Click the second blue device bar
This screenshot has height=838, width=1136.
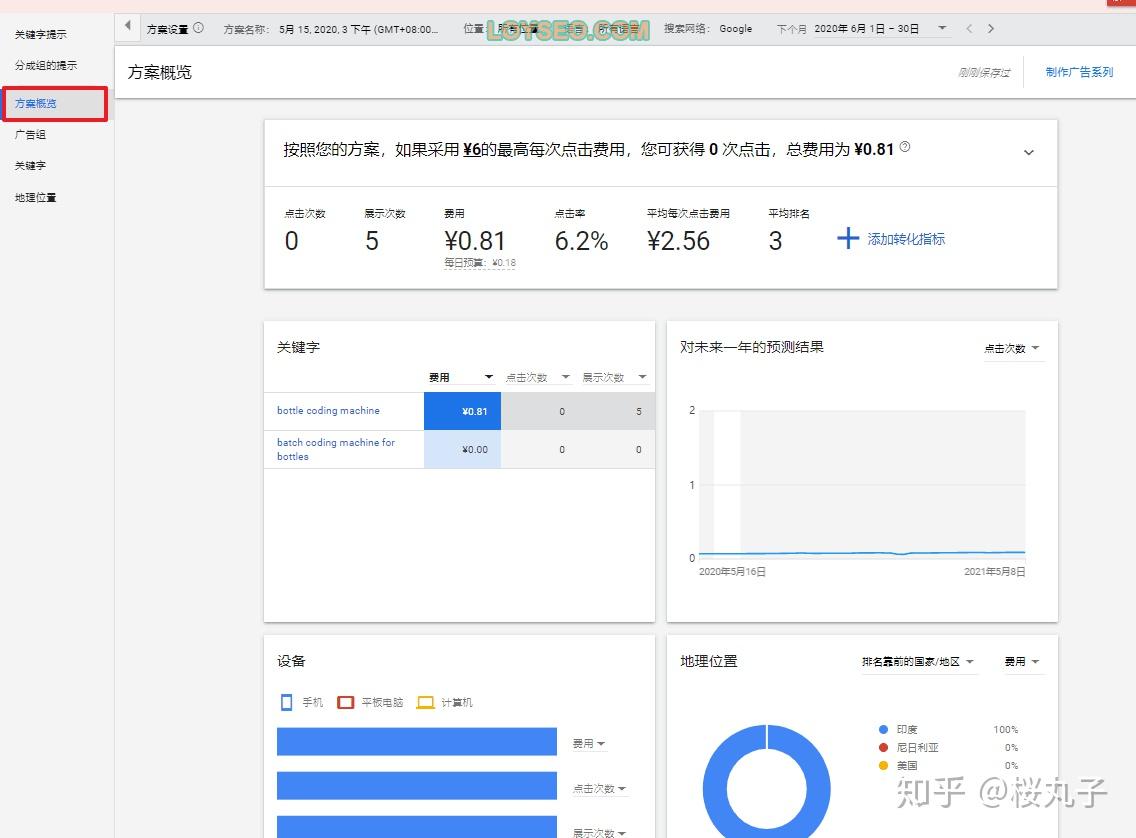tap(417, 786)
